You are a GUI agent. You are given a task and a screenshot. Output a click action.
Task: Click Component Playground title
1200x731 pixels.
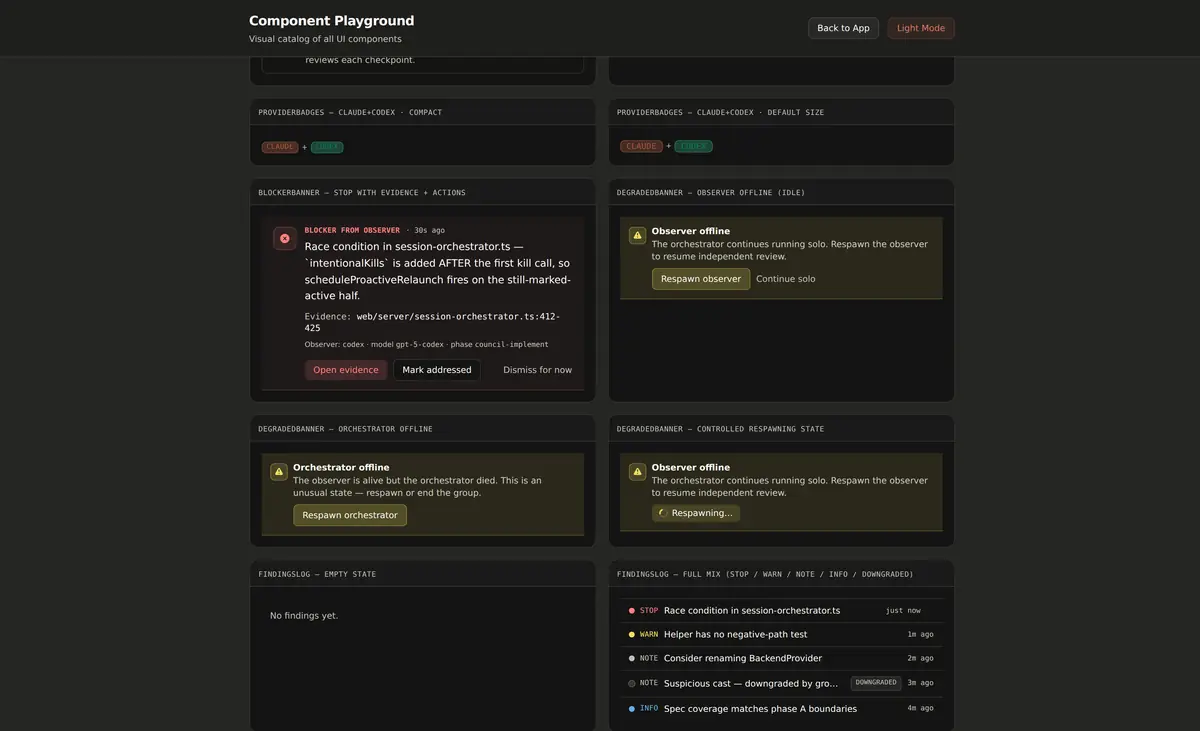331,21
